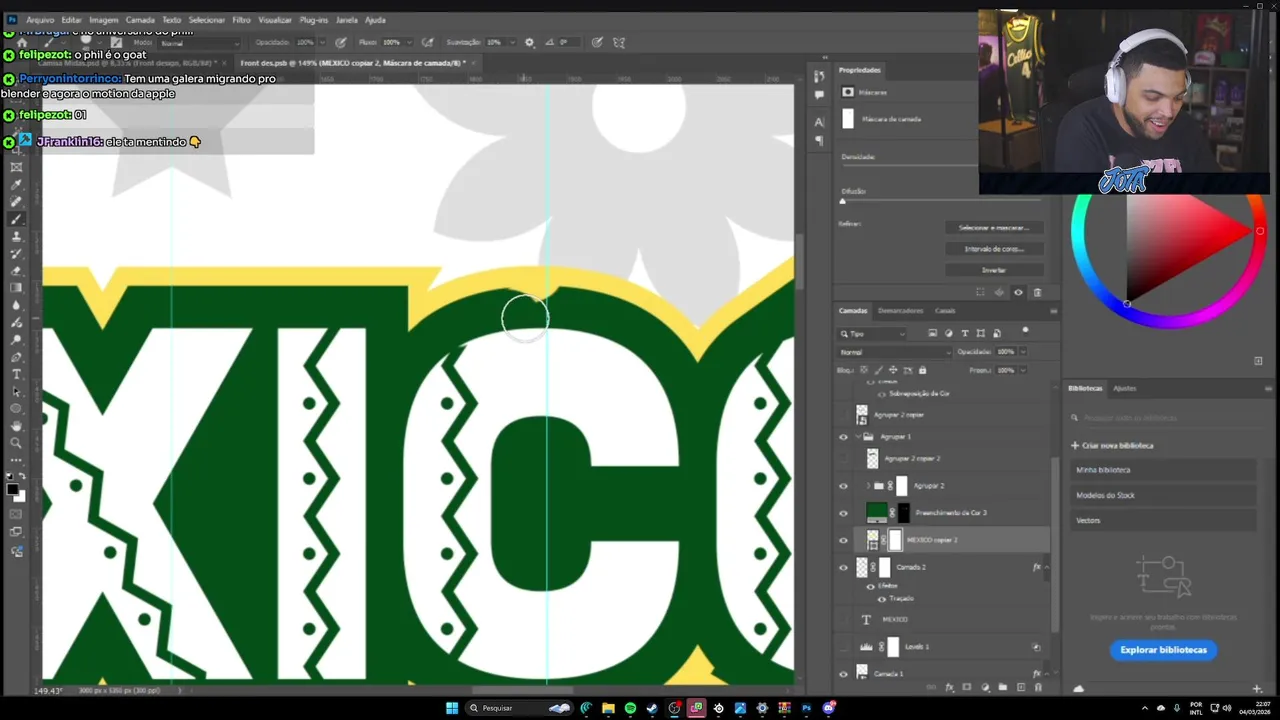This screenshot has width=1280, height=720.
Task: Select the Zoom magnifier tool
Action: [16, 442]
